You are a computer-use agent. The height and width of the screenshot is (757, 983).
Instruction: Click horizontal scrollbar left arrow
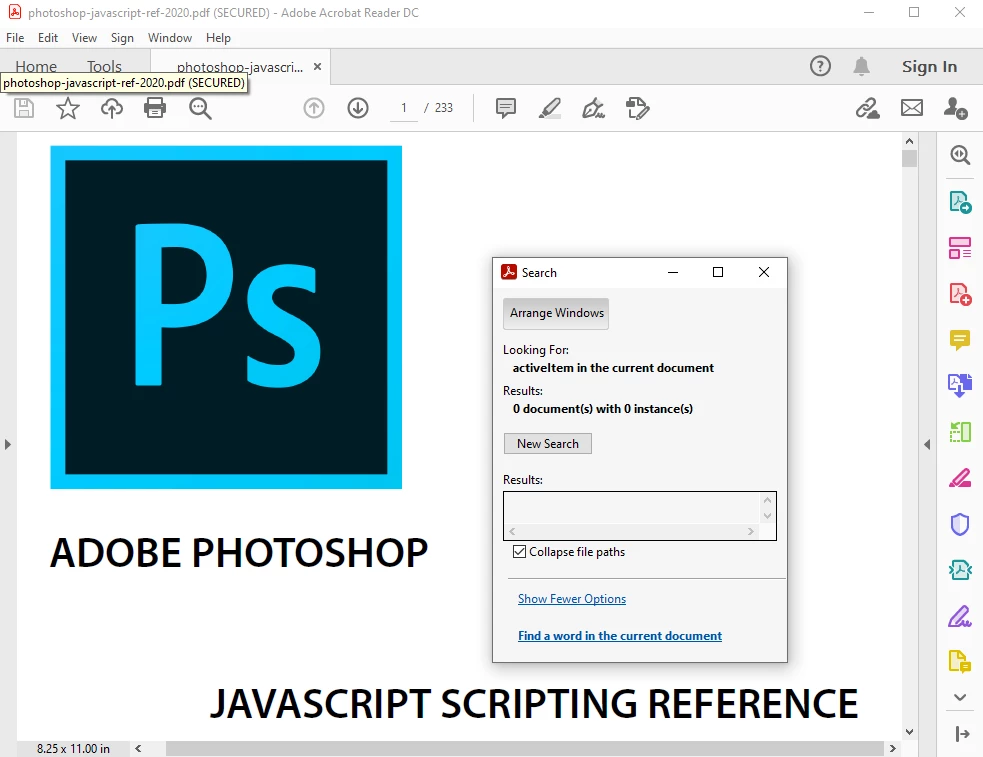pyautogui.click(x=138, y=748)
